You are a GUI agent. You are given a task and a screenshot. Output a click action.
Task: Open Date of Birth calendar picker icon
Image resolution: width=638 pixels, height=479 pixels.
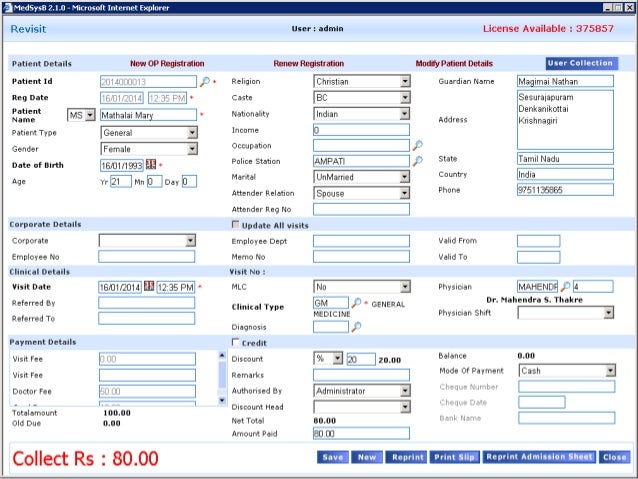click(151, 164)
